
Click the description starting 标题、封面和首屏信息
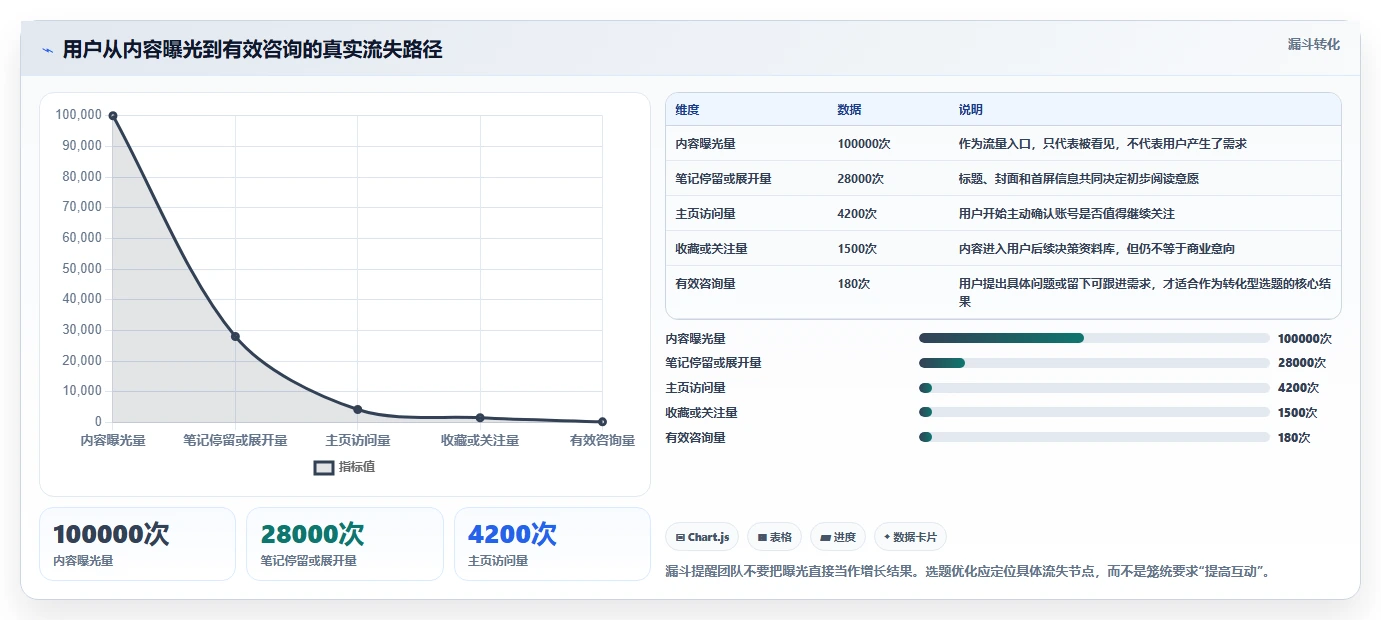pos(1079,179)
